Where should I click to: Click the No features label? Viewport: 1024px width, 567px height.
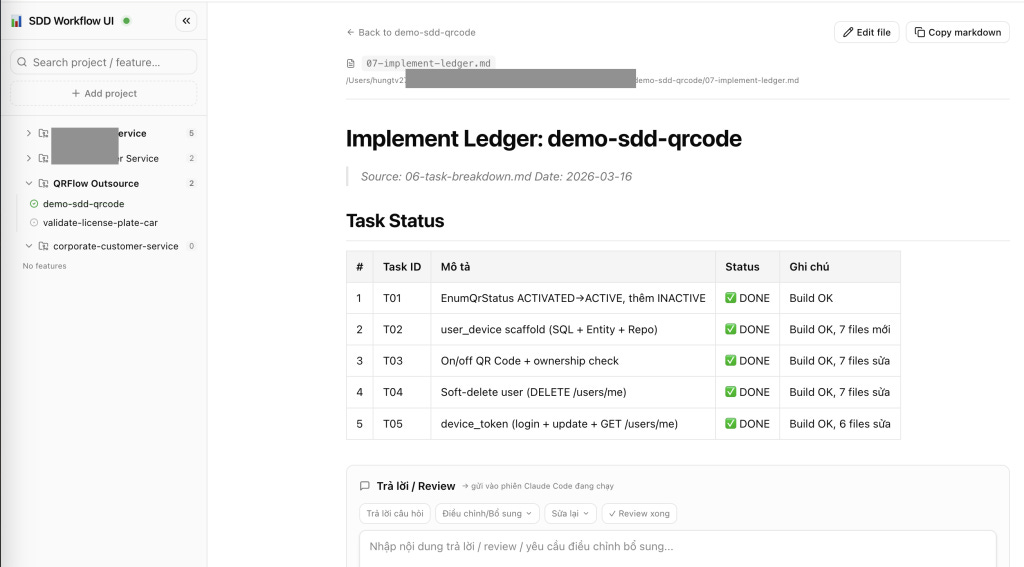[x=44, y=266]
